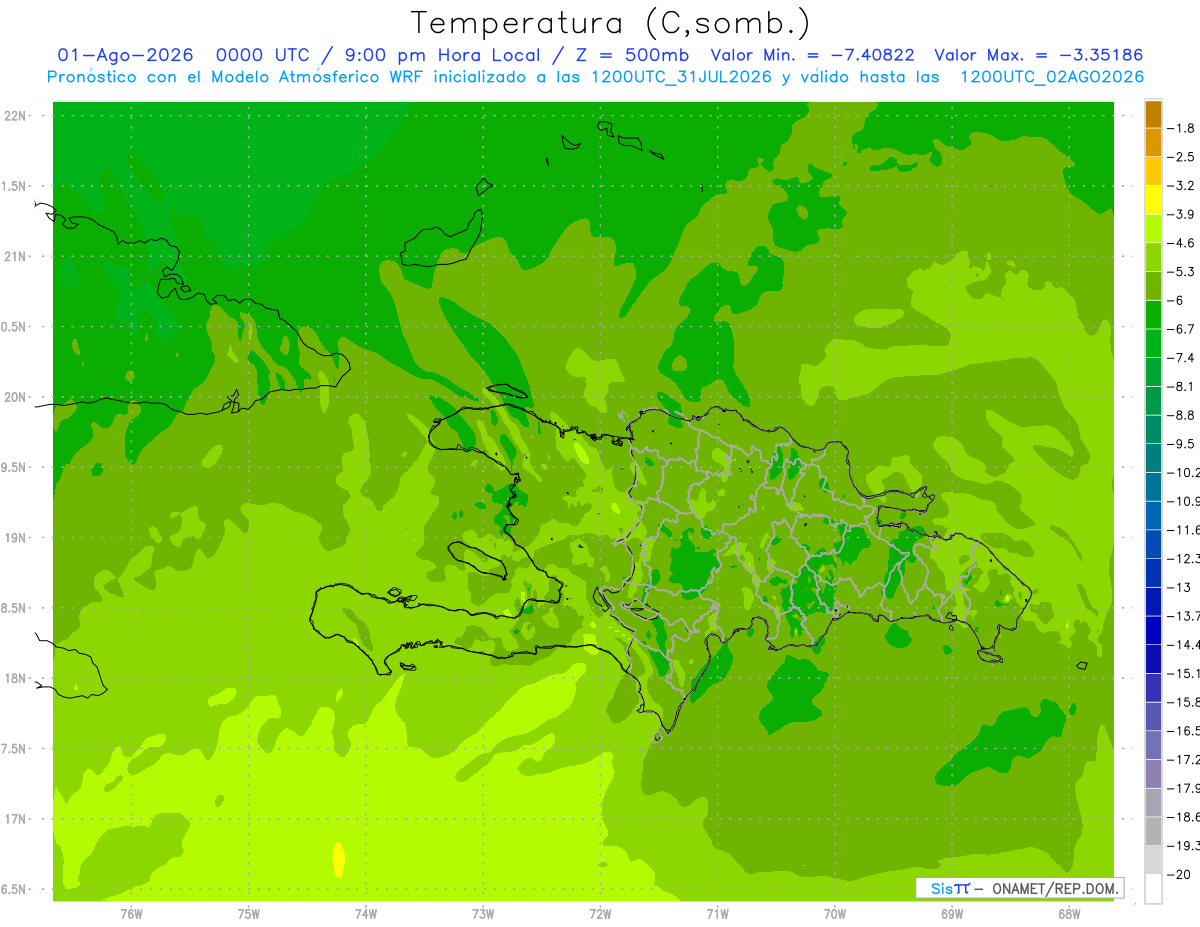Click the "76W" longitude axis label

click(131, 914)
